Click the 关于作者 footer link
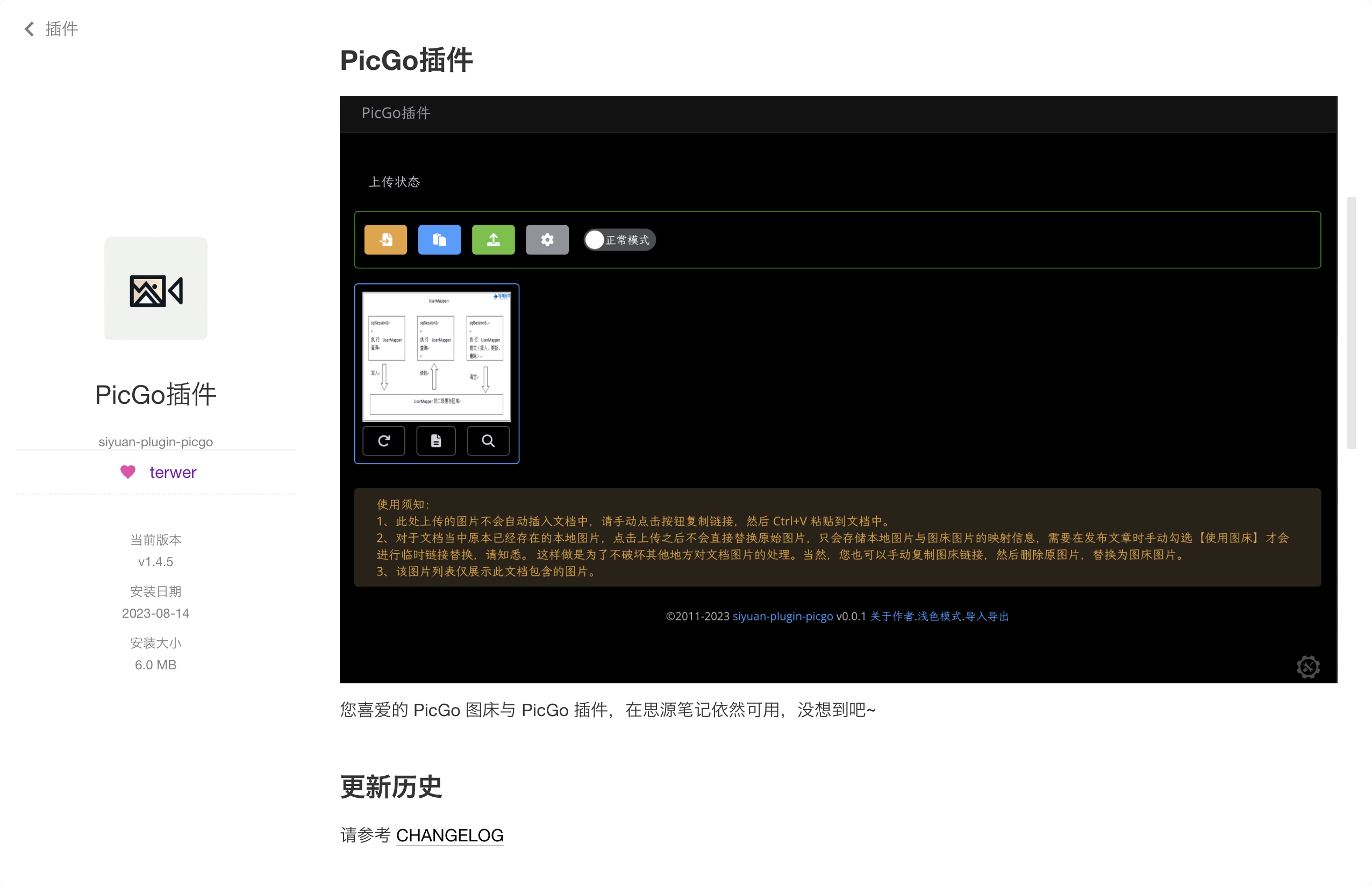 pyautogui.click(x=892, y=616)
